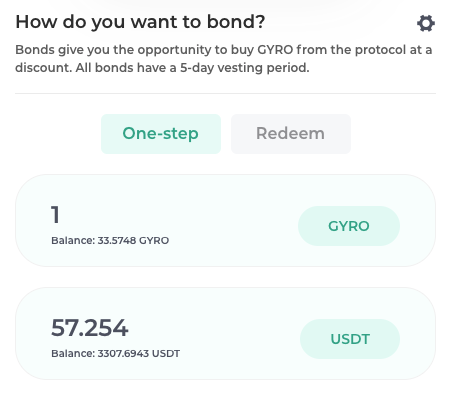454x396 pixels.
Task: Click the empty space left of One-step
Action: [58, 134]
